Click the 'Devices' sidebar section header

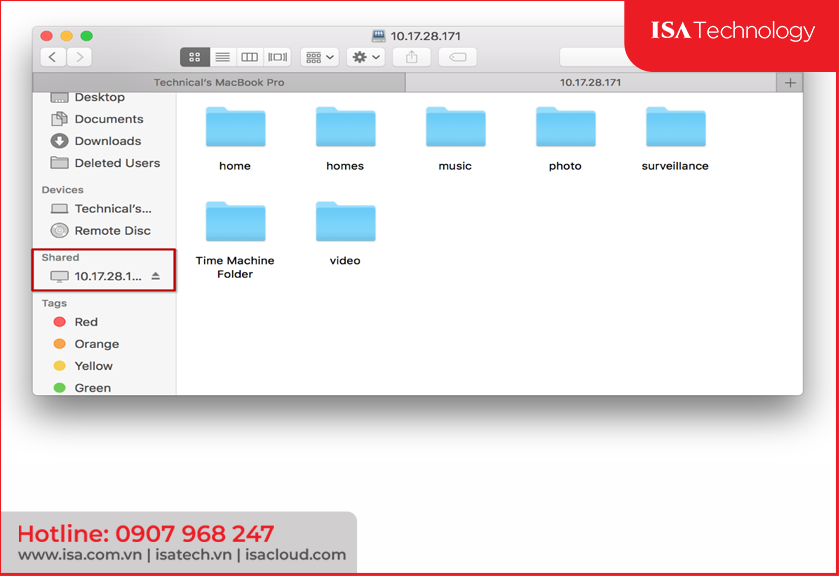pyautogui.click(x=63, y=190)
